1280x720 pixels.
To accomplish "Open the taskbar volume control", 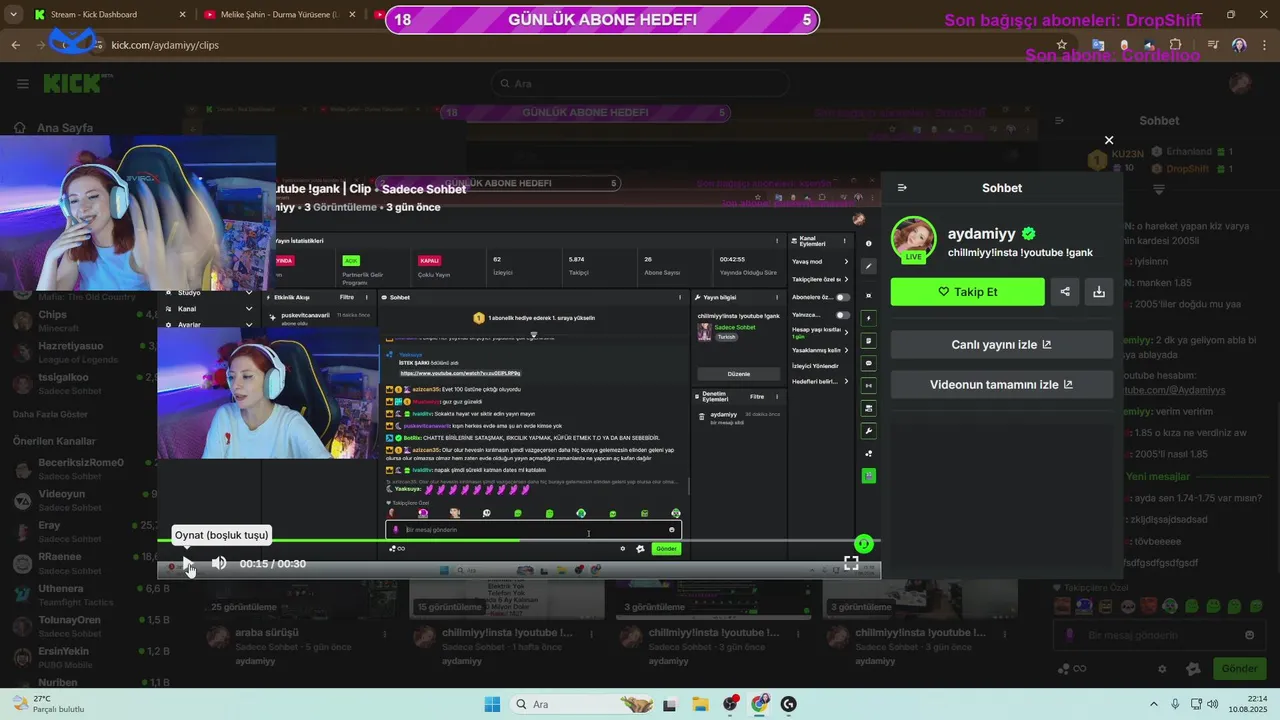I will (x=1214, y=704).
